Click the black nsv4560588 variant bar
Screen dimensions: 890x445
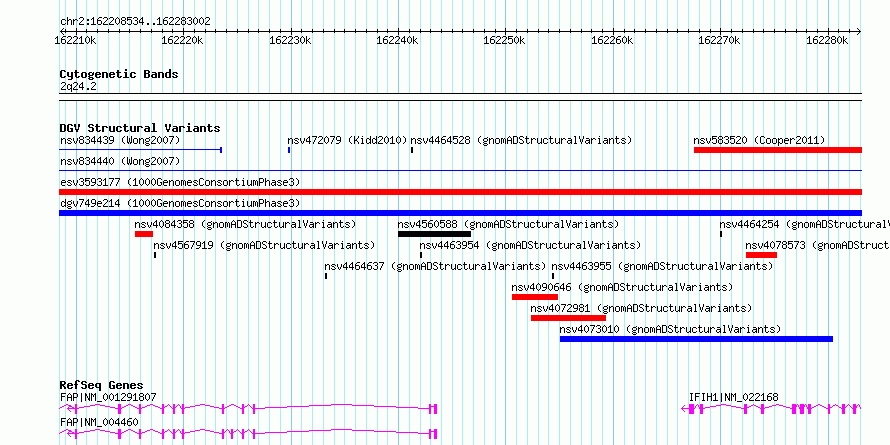pos(434,234)
